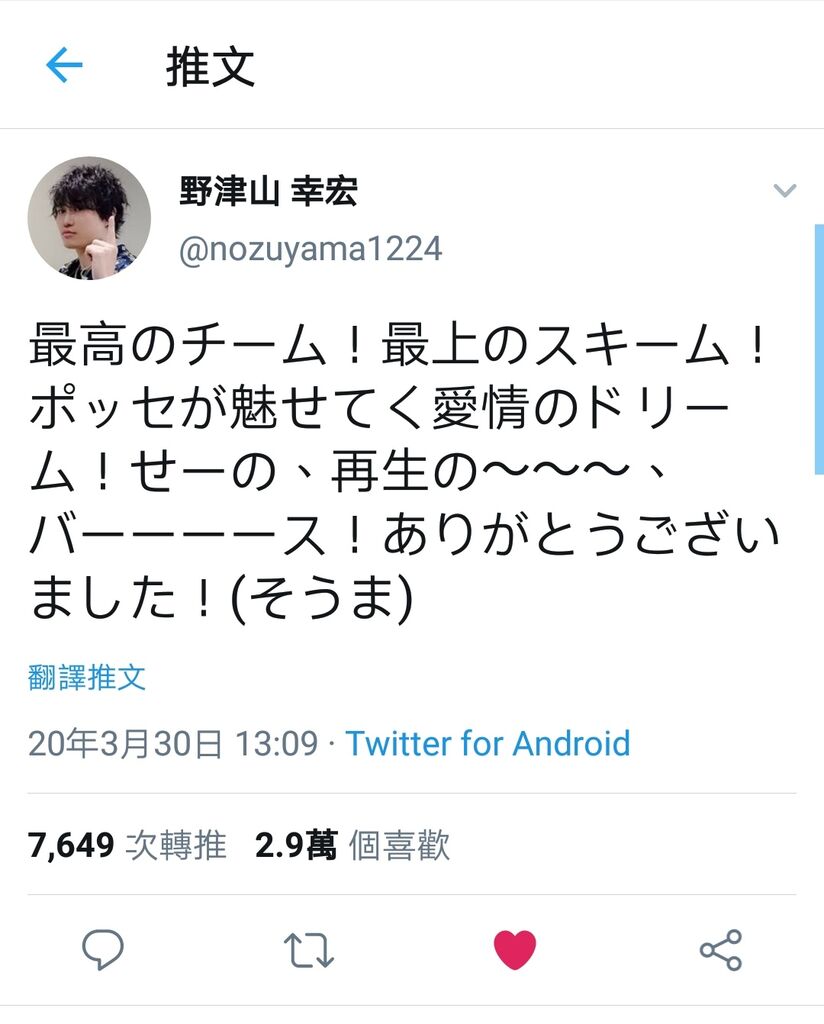824x1024 pixels.
Task: Open the Twitter for Android source link
Action: tap(488, 743)
